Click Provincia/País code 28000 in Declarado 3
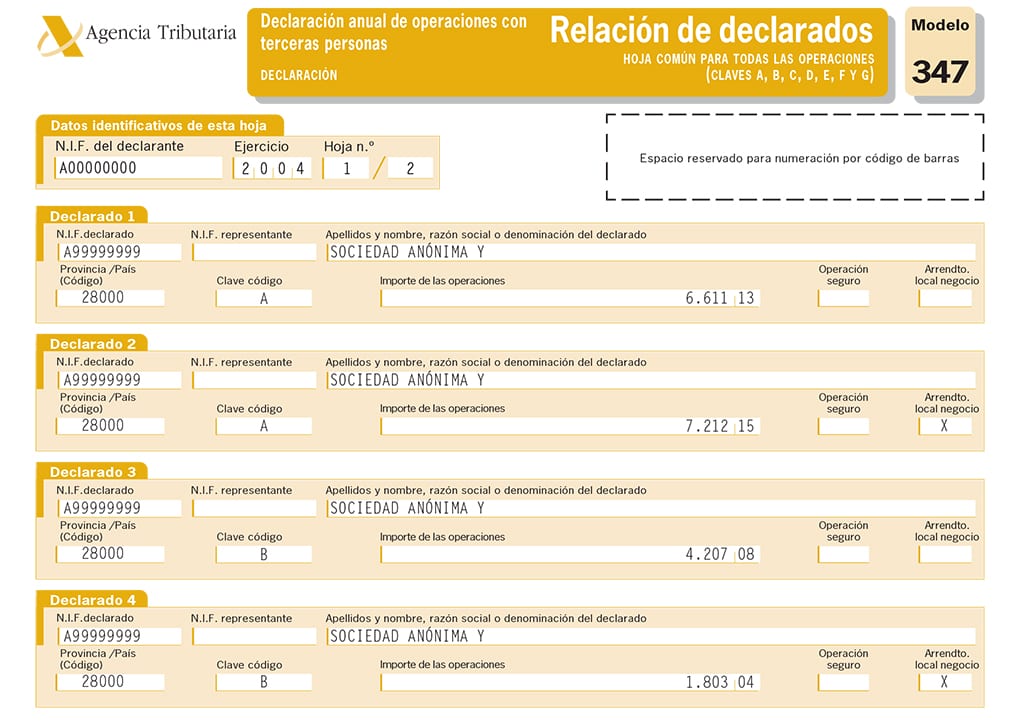Screen dimensions: 1024x725 coord(110,554)
